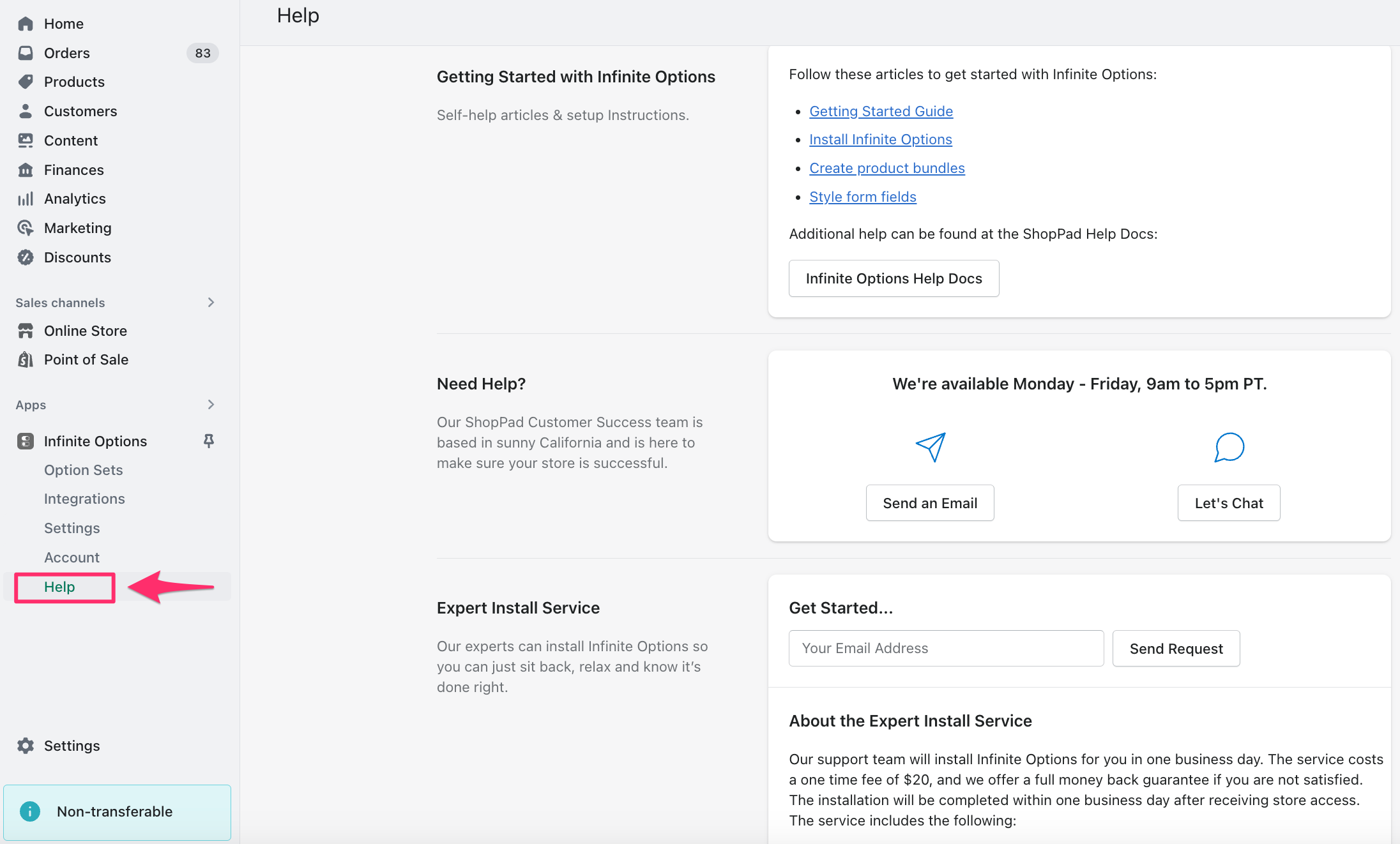Click the chat bubble icon
The image size is (1400, 844).
click(x=1229, y=447)
